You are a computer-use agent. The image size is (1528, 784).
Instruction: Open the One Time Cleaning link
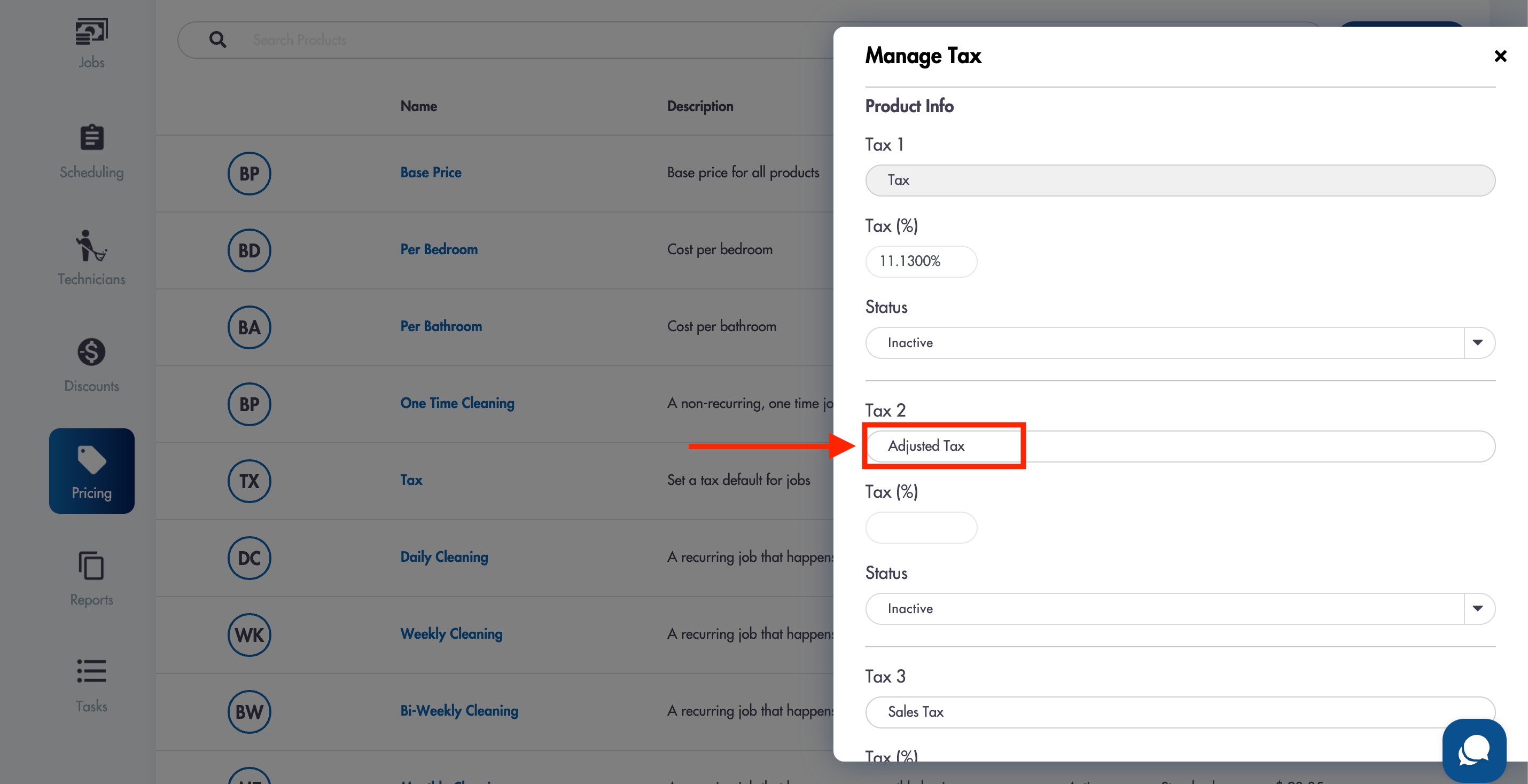pos(457,403)
